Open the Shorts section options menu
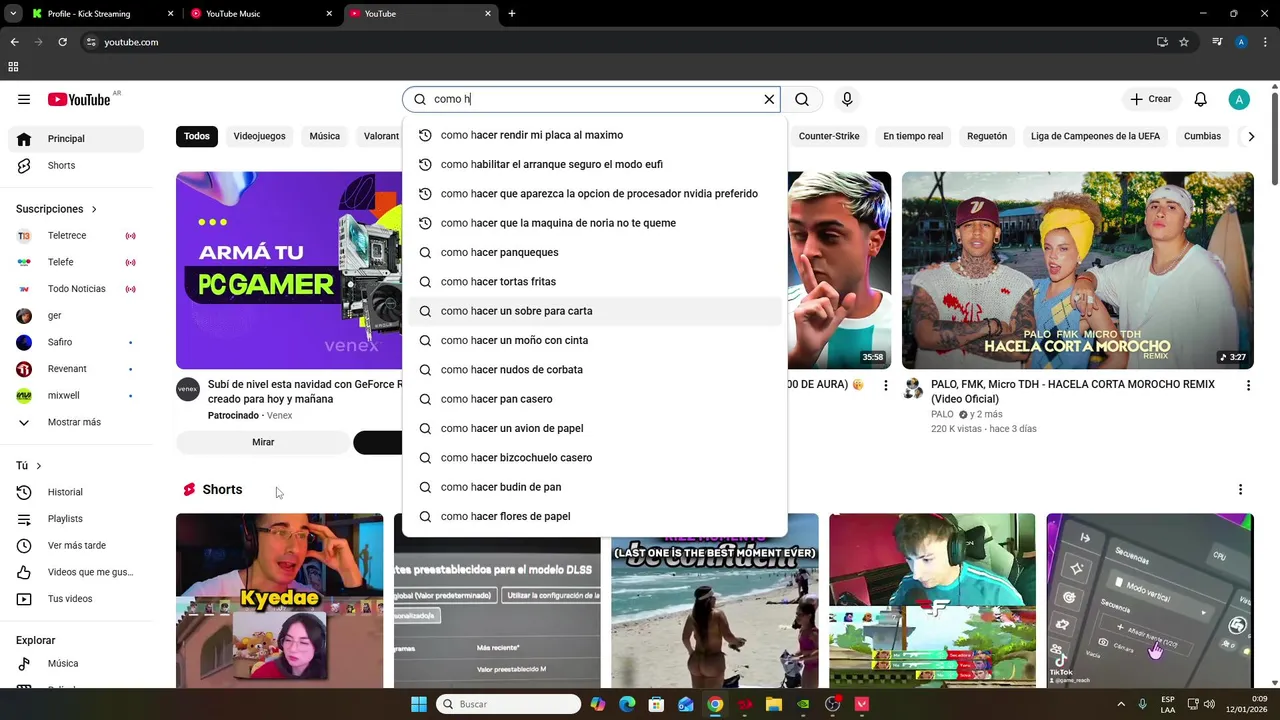The height and width of the screenshot is (720, 1280). click(x=1240, y=490)
